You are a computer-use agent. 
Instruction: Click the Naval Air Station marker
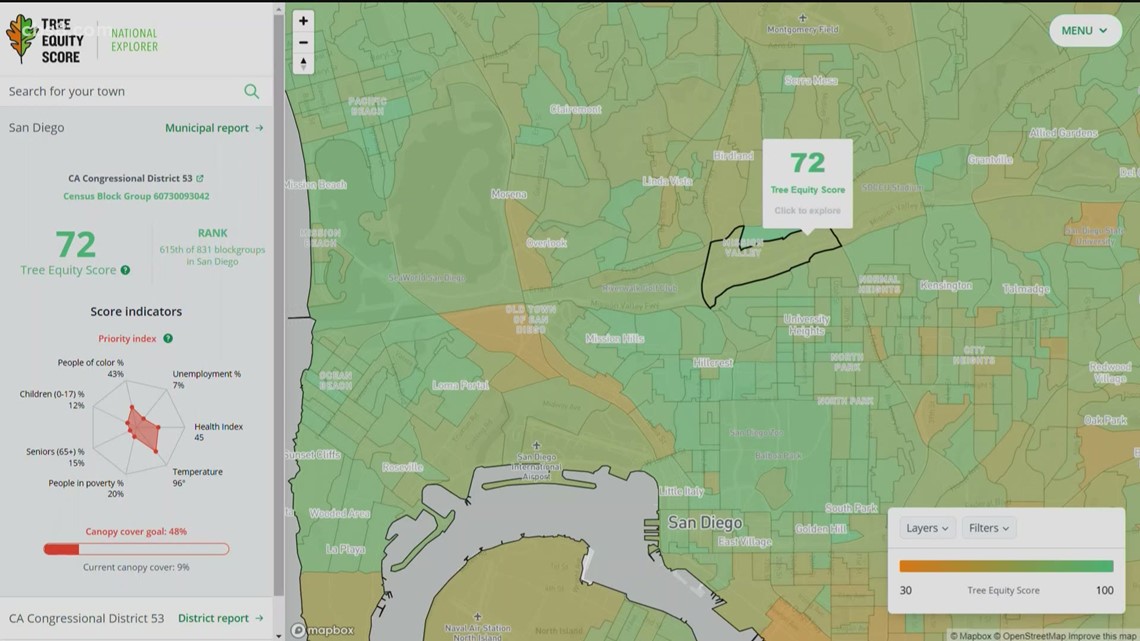477,617
